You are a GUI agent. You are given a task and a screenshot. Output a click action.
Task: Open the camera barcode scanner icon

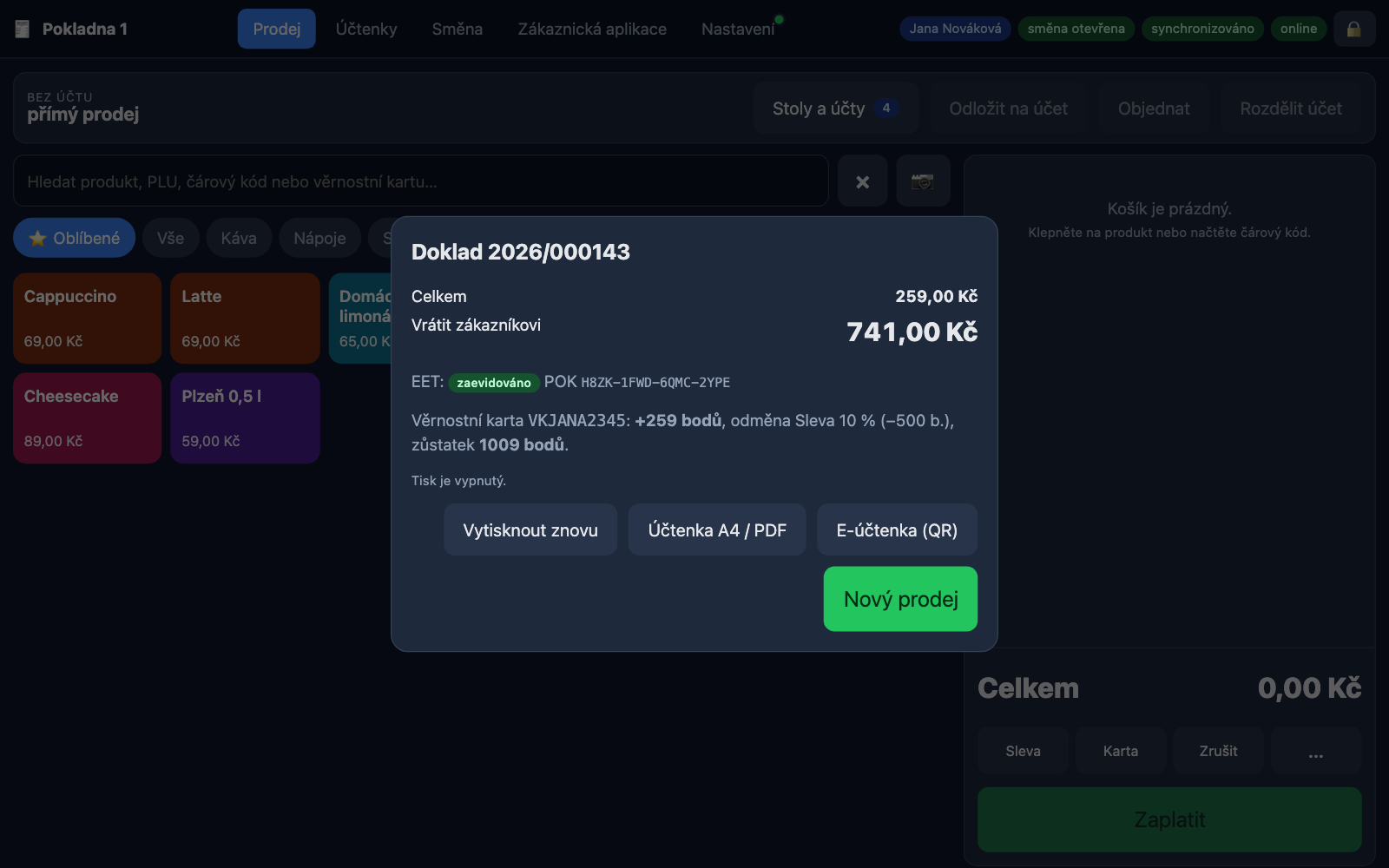coord(922,181)
